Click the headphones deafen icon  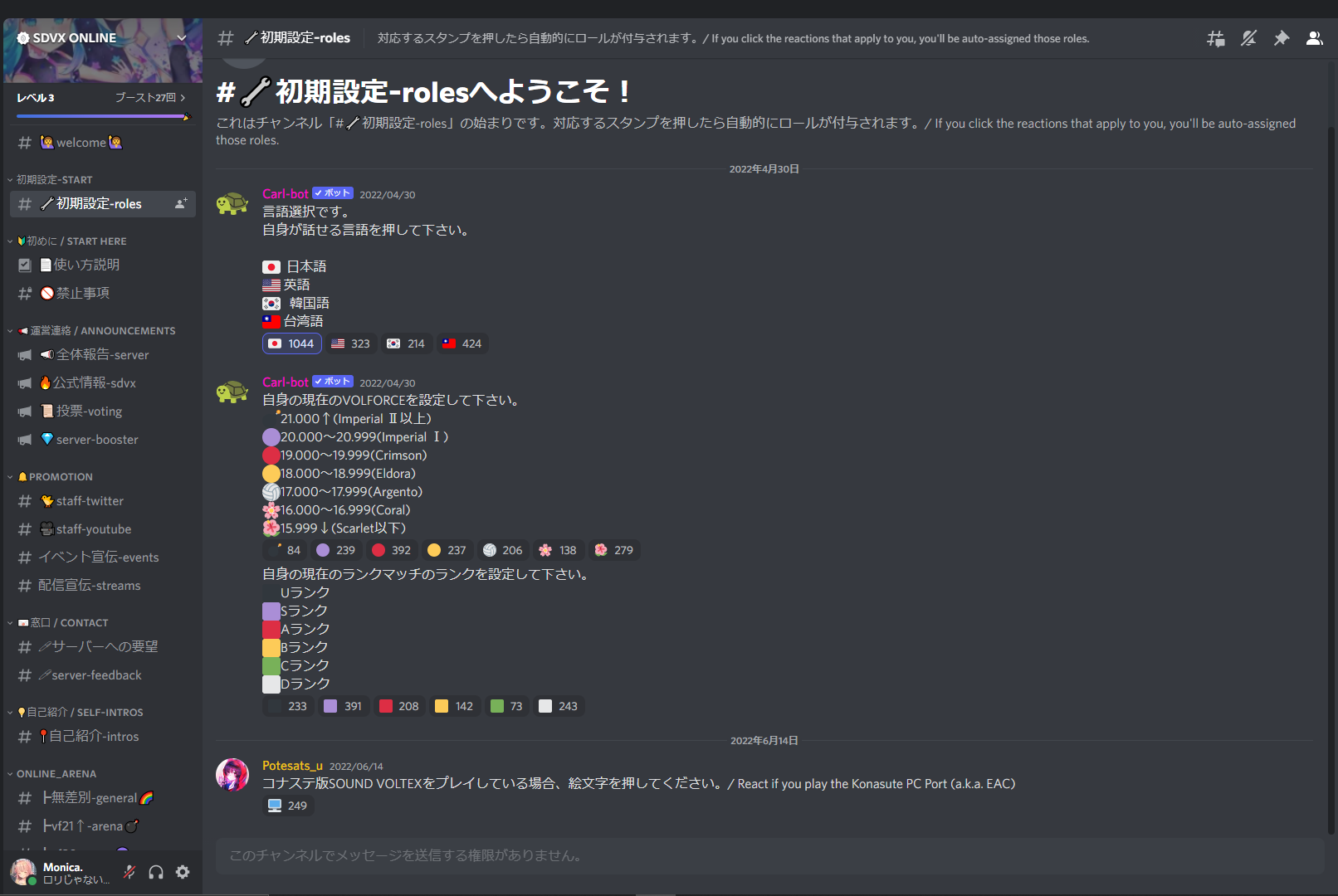(x=156, y=872)
